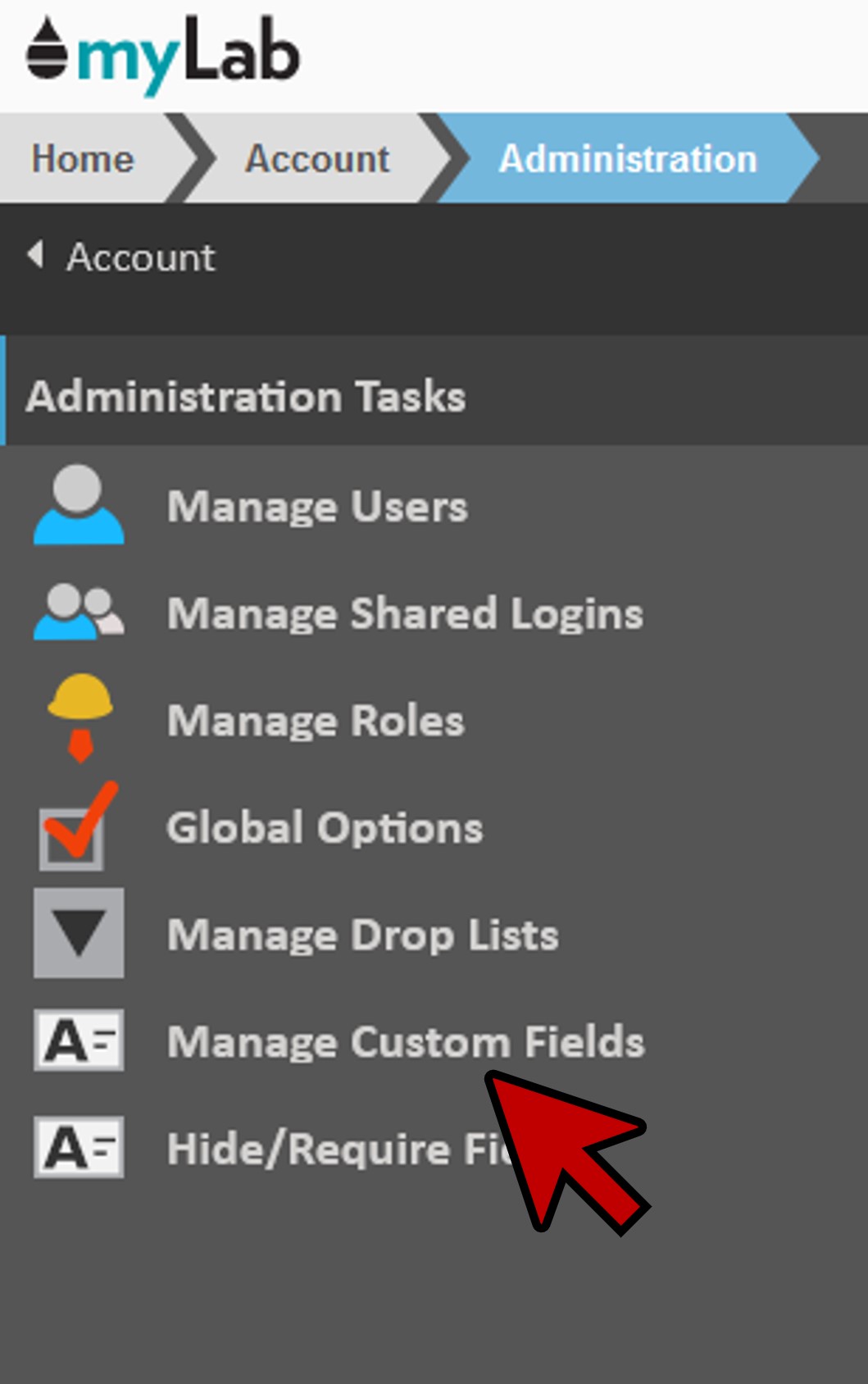The image size is (868, 1384).
Task: Open the Manage Roles text link
Action: point(316,721)
